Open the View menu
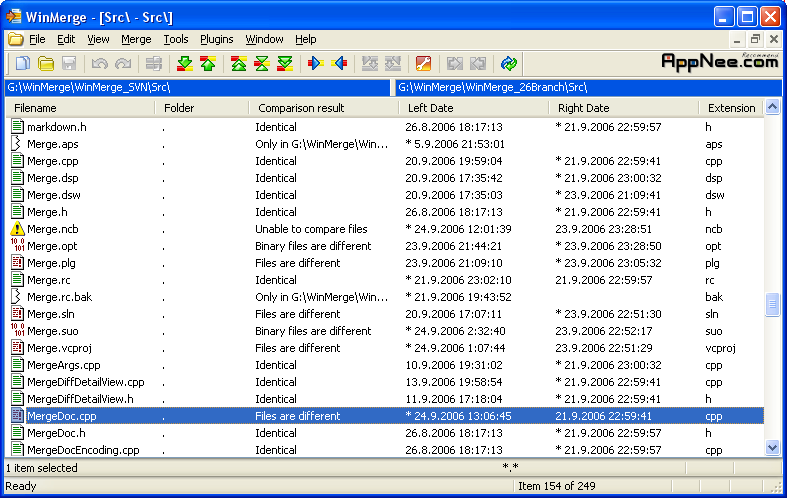This screenshot has height=498, width=787. [x=98, y=39]
